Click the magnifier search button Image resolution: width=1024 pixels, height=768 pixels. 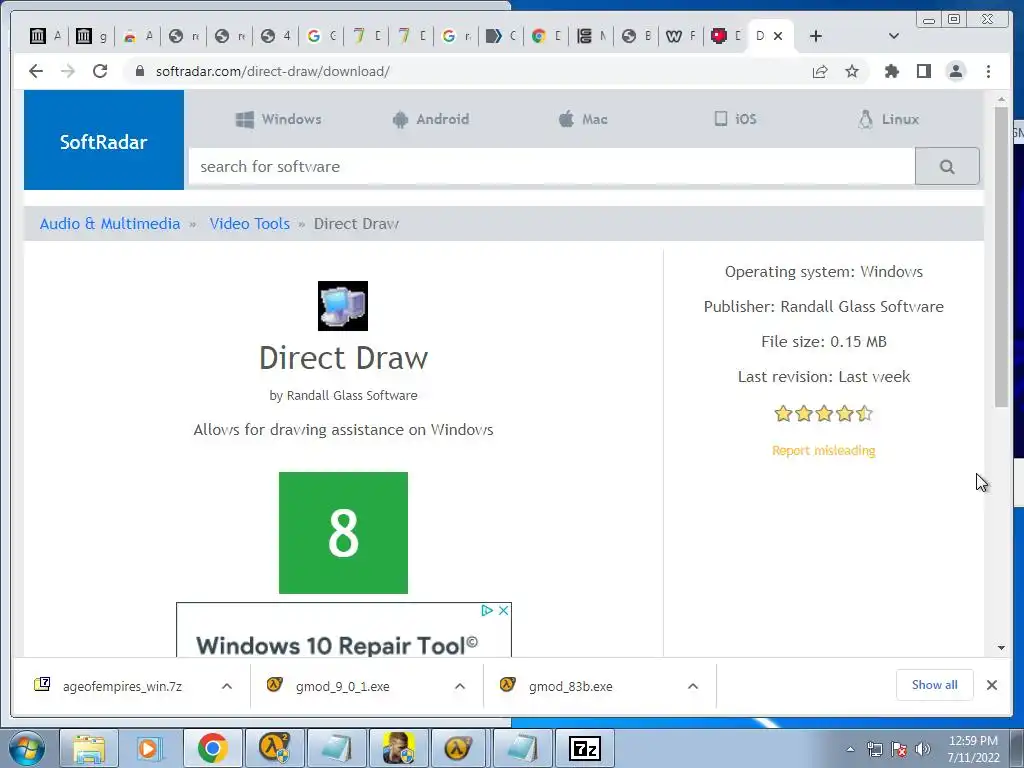(x=947, y=167)
